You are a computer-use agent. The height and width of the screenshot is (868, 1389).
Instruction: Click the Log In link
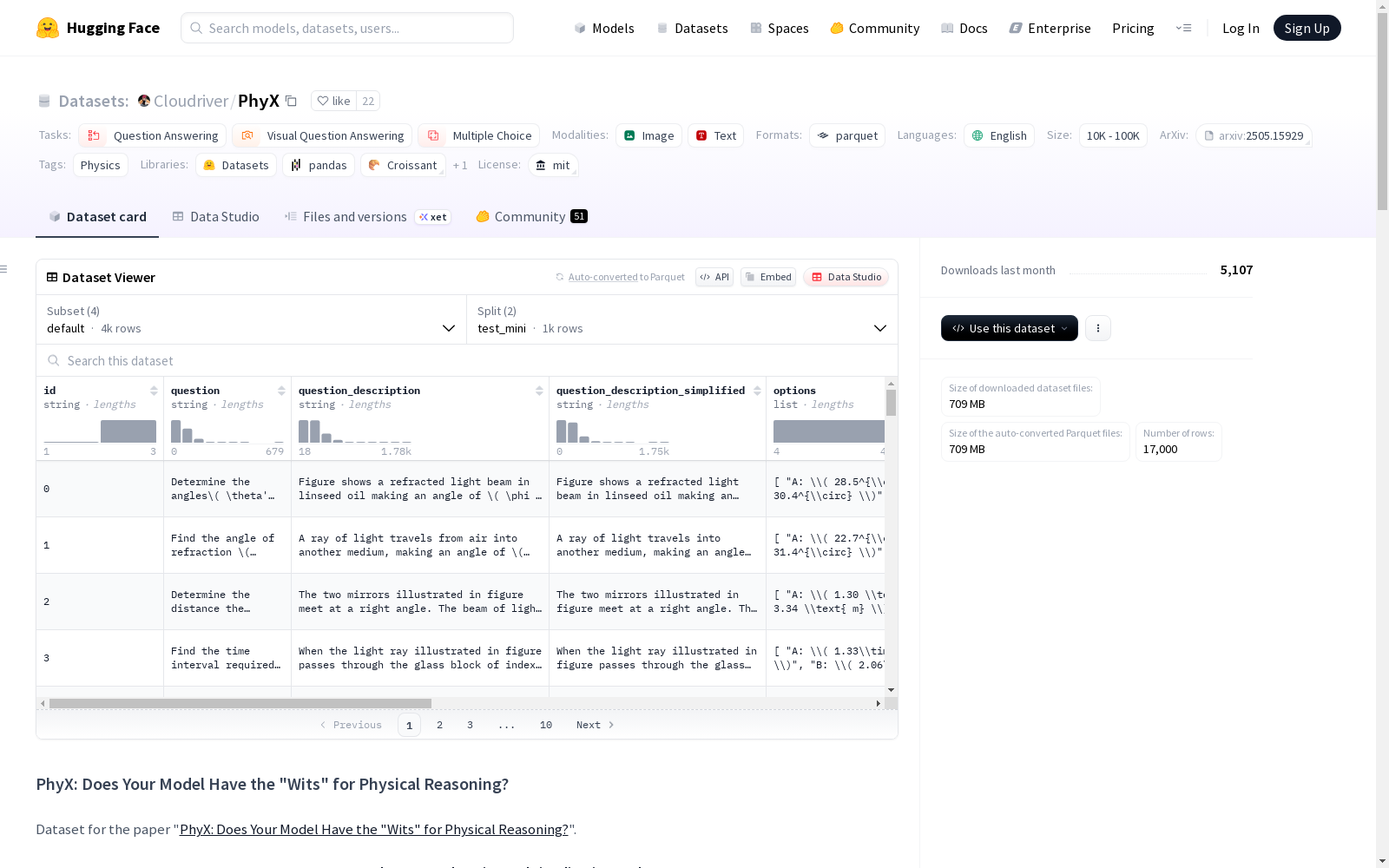tap(1241, 28)
